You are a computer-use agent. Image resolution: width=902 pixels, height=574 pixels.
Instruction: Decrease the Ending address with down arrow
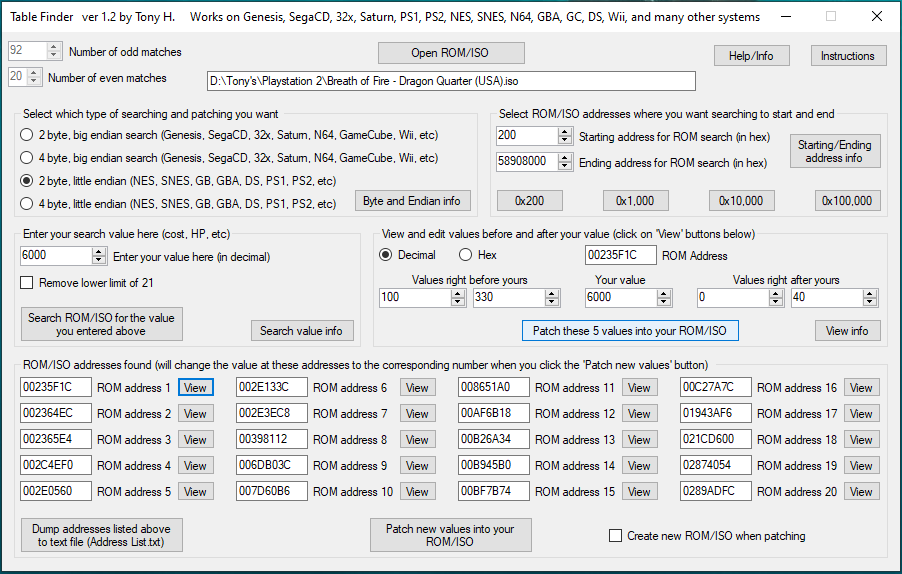click(x=565, y=167)
